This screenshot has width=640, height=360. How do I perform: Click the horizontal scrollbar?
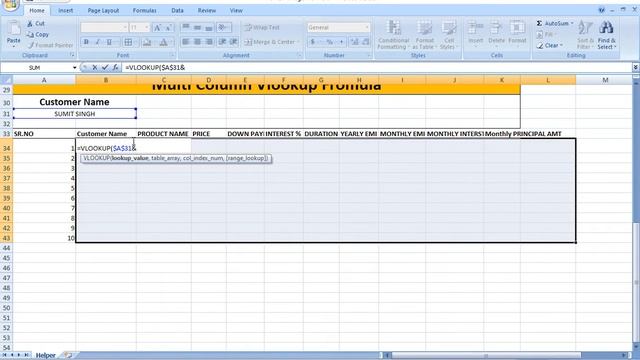pyautogui.click(x=486, y=356)
